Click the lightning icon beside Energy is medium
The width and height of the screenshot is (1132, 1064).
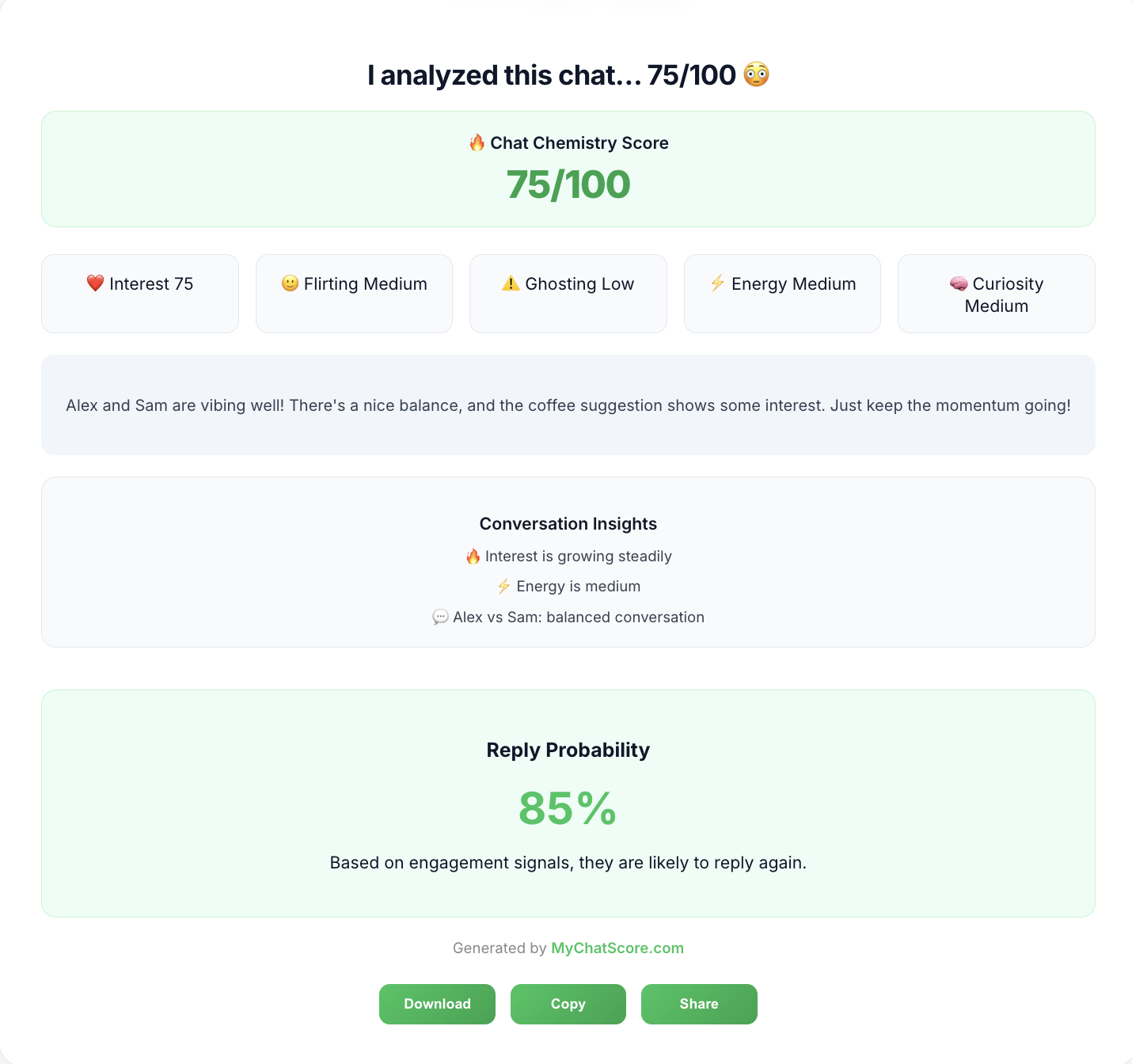click(503, 587)
